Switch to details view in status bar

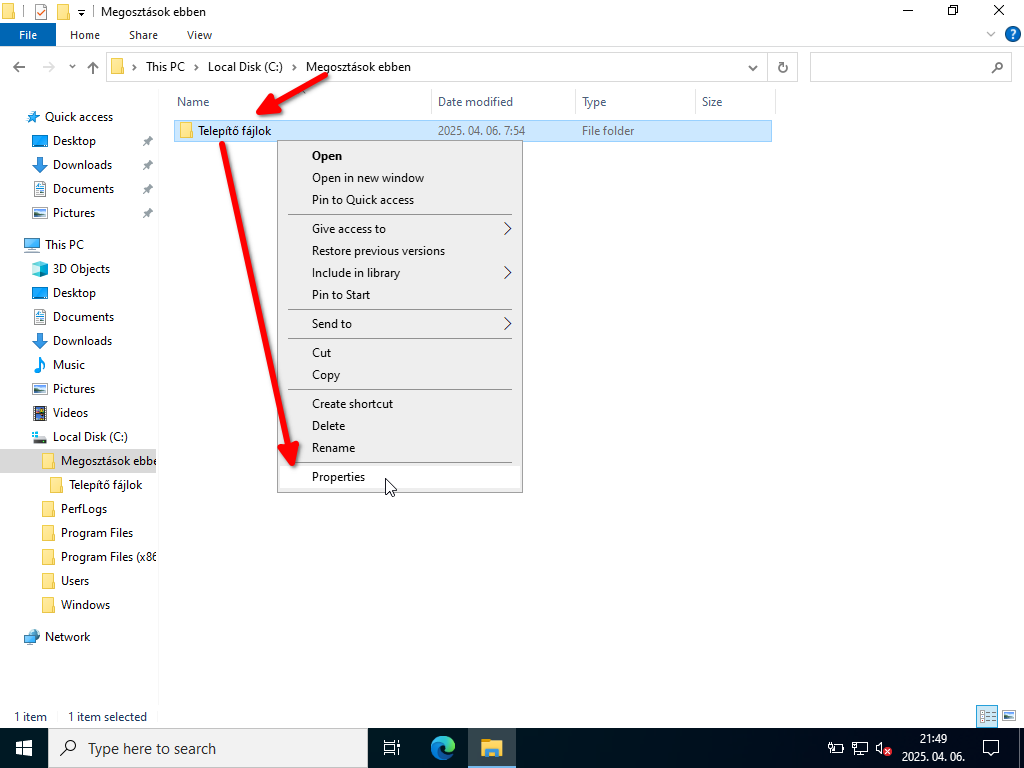[x=987, y=716]
